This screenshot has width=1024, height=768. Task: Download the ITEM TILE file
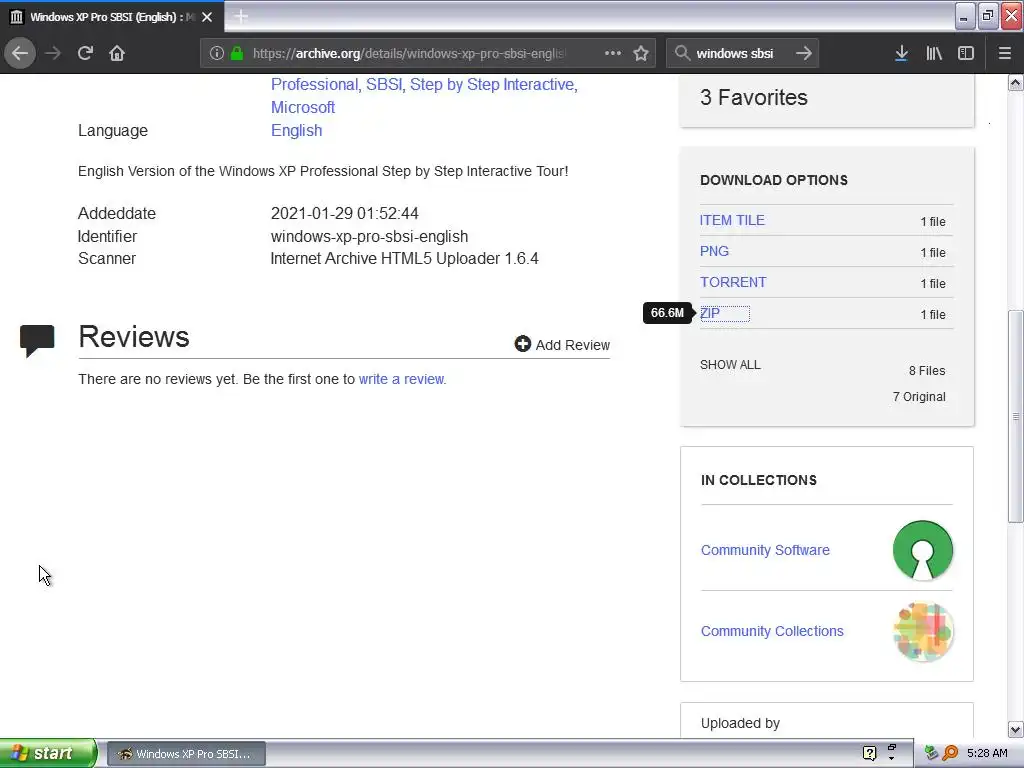coord(732,220)
